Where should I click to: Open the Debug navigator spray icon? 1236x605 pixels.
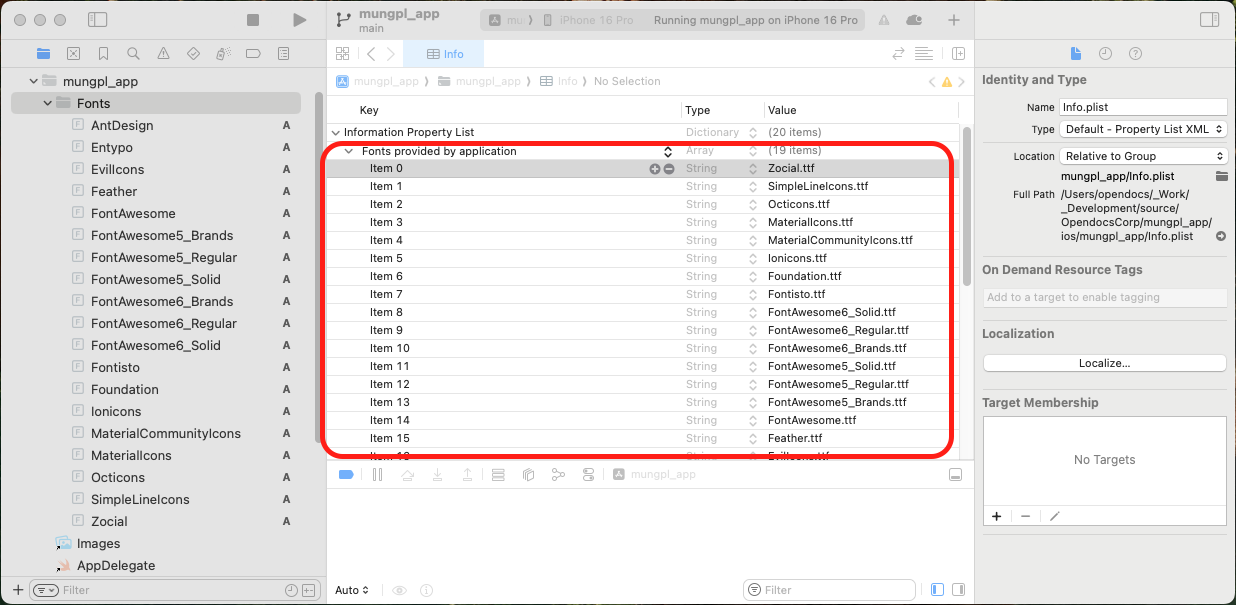click(223, 54)
